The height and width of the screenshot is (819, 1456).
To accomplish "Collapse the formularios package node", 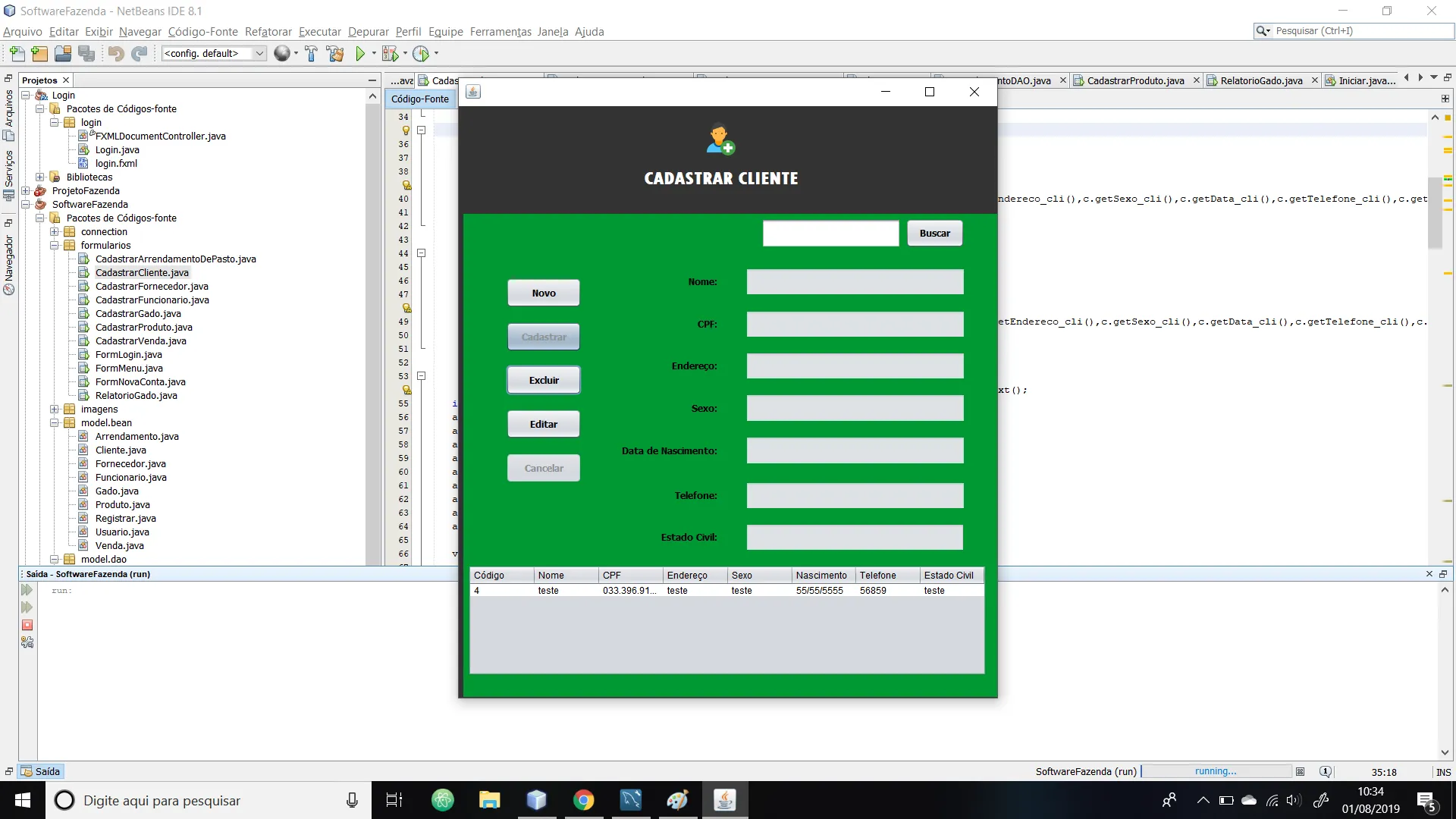I will point(55,245).
